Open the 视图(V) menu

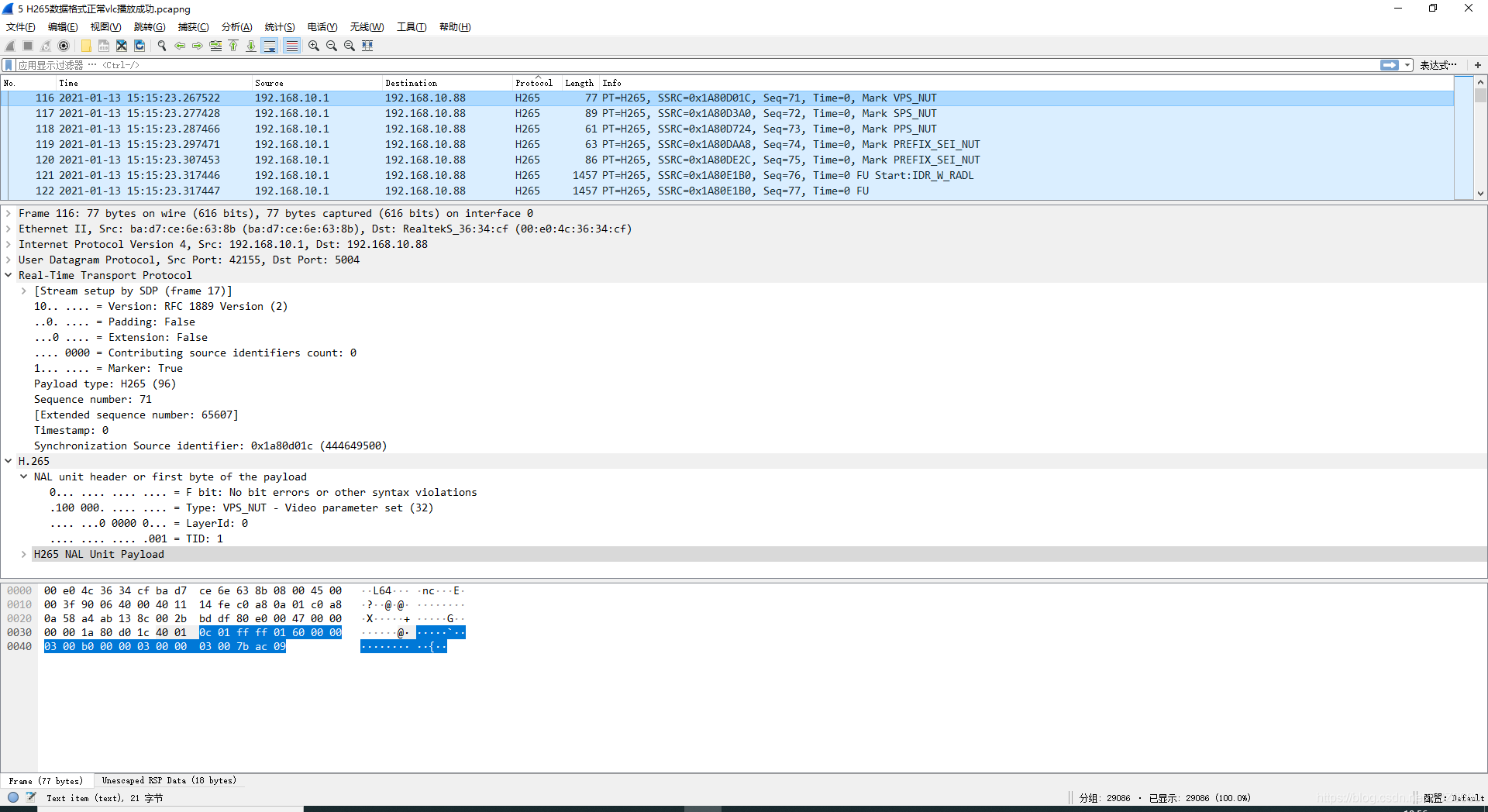click(105, 27)
